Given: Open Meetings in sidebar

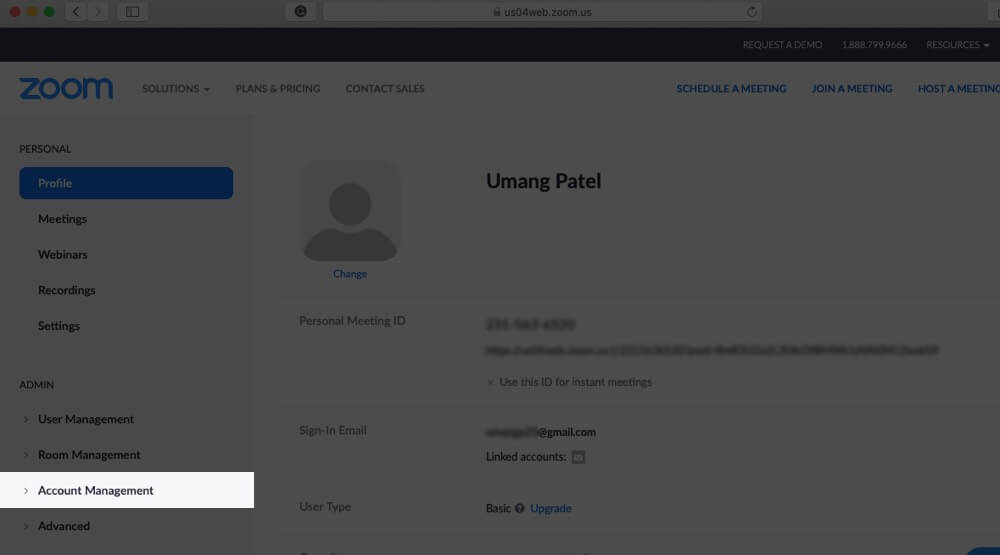Looking at the screenshot, I should (x=62, y=219).
